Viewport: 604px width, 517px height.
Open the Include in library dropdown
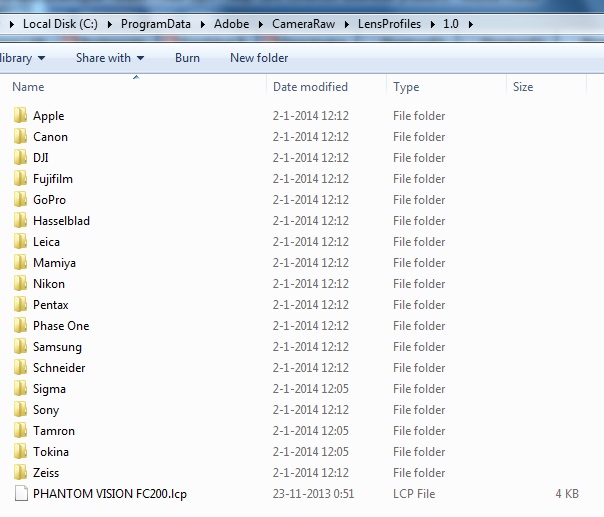(22, 58)
